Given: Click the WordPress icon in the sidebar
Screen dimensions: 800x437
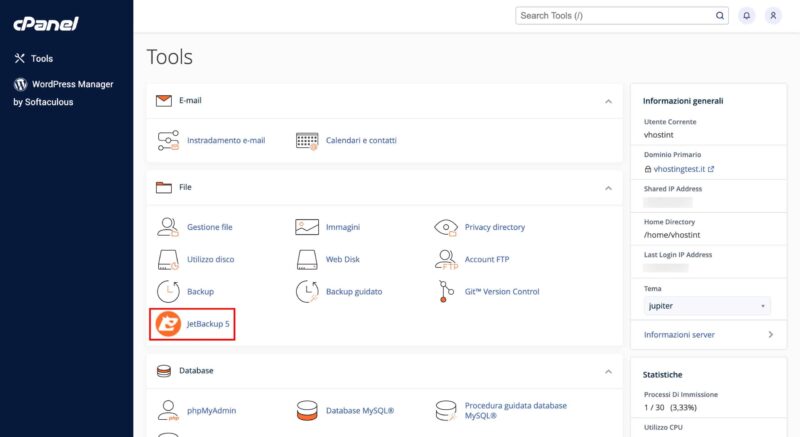Looking at the screenshot, I should tap(20, 84).
